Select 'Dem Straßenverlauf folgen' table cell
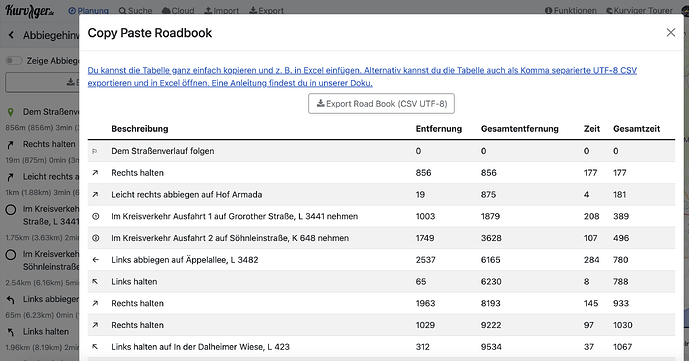Viewport: 689px width, 361px height. click(x=163, y=151)
